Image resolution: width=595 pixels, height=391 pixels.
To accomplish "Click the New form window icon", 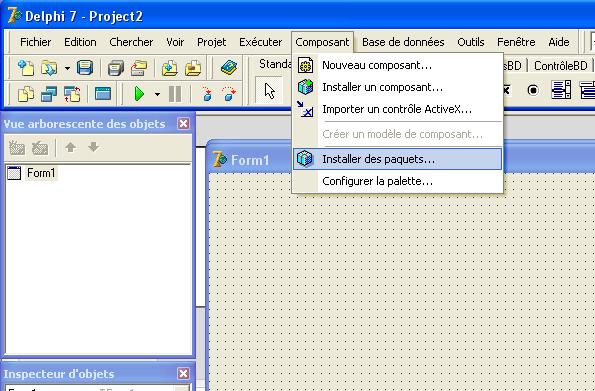I will pos(103,93).
